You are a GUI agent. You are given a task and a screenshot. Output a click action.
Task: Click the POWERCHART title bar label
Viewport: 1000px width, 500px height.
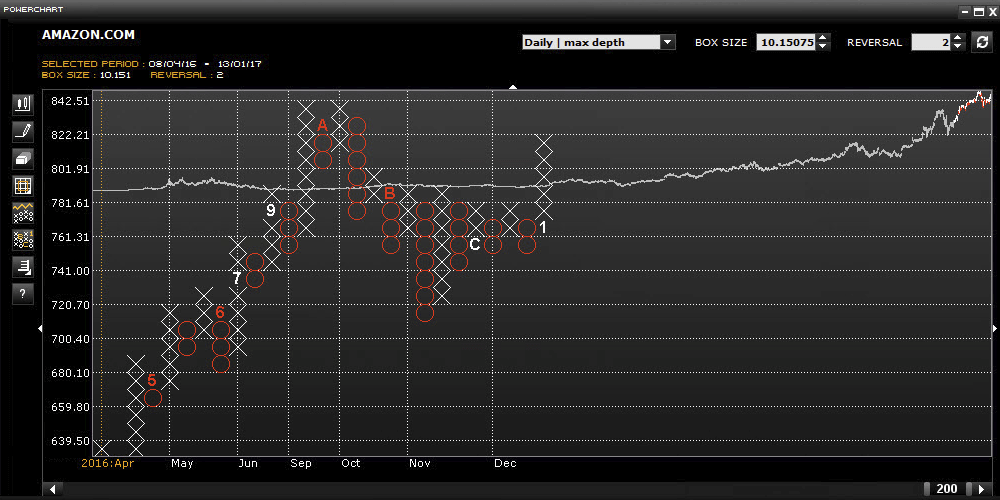point(33,10)
